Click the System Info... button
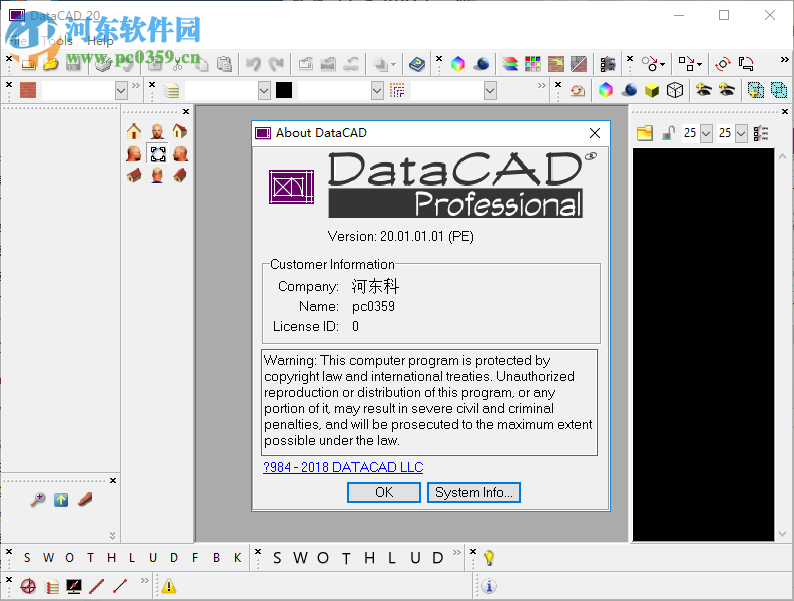 pos(473,492)
